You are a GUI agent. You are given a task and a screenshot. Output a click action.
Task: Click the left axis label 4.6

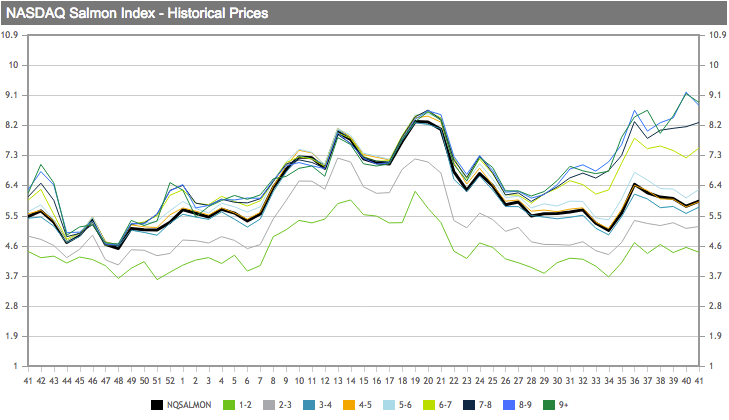(x=11, y=246)
